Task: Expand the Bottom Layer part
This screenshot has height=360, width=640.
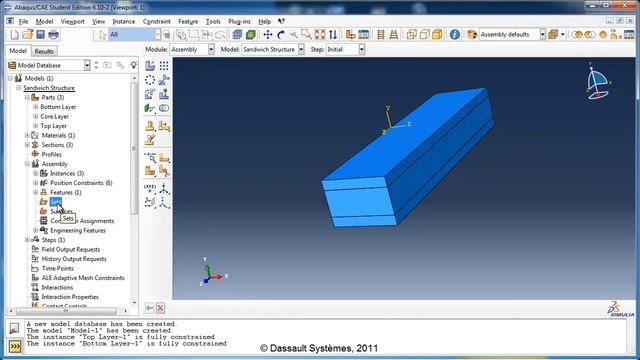Action: [36, 107]
